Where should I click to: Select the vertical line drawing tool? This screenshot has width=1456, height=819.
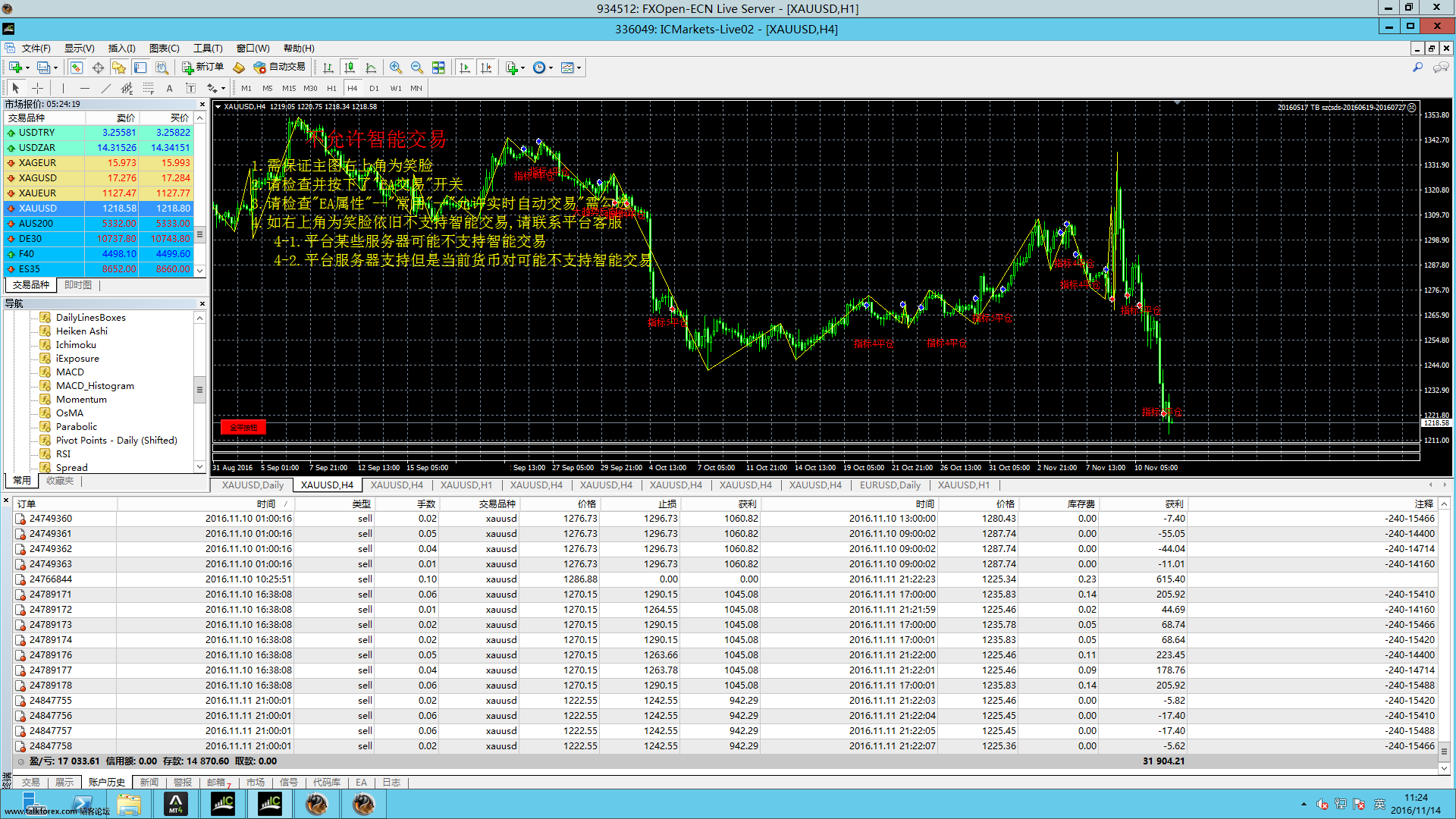point(63,88)
